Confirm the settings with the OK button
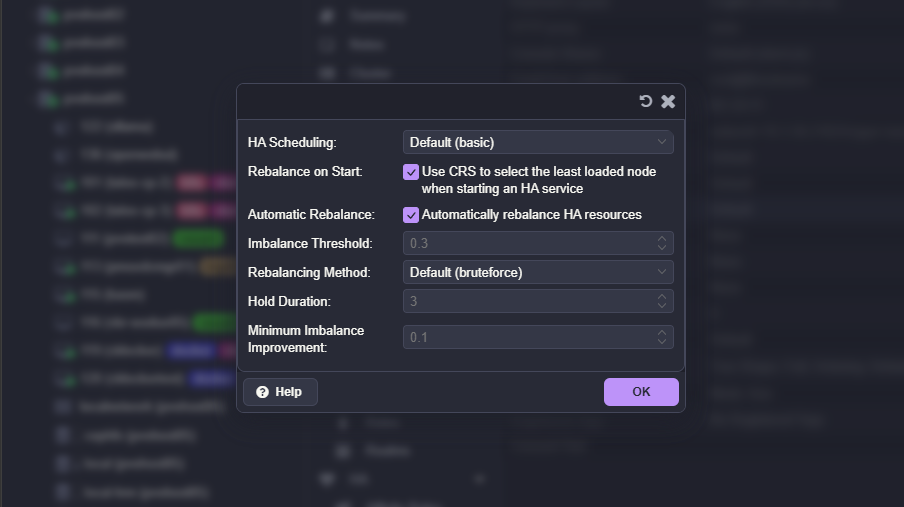 point(641,392)
